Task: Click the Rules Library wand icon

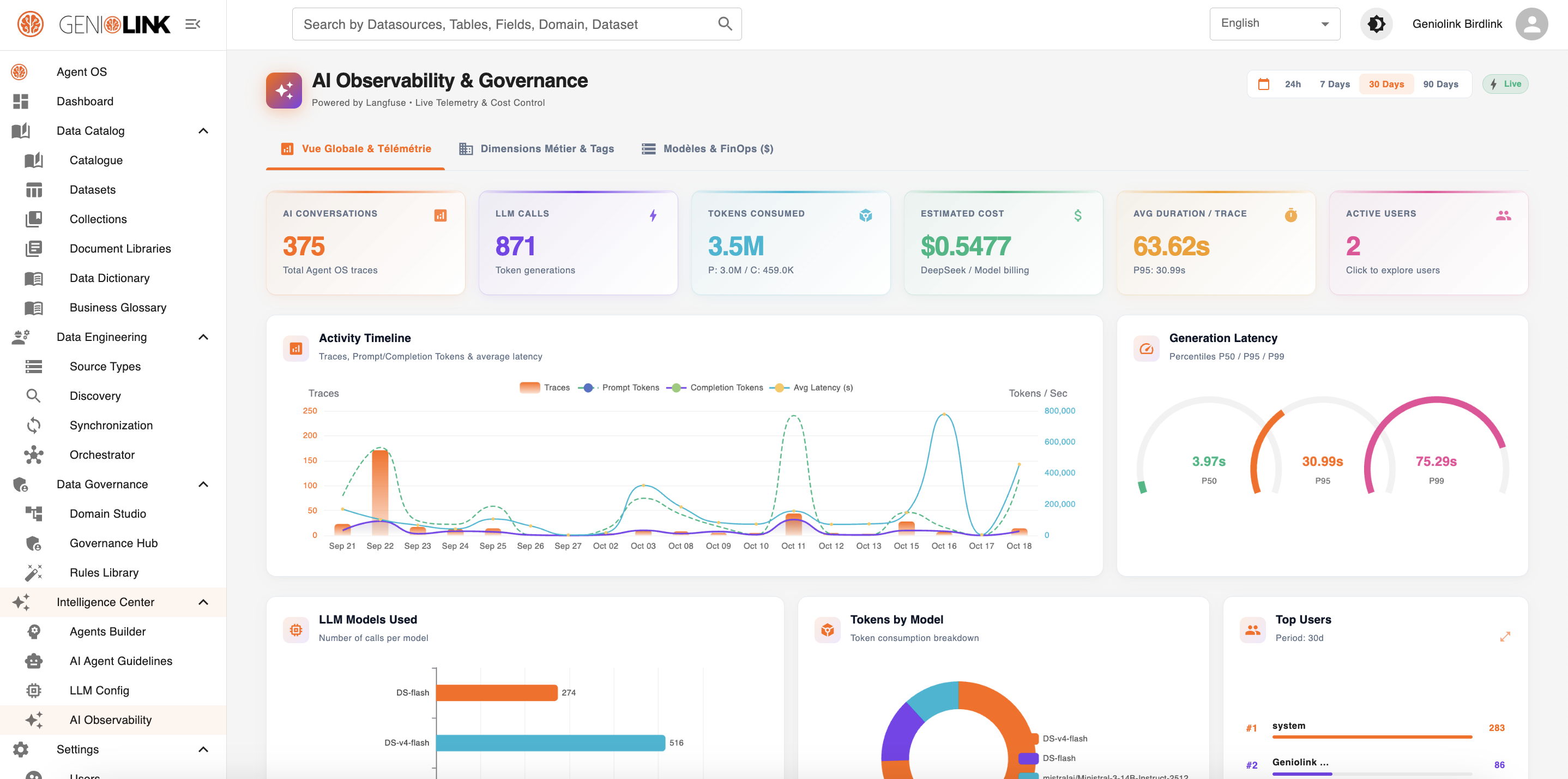Action: pyautogui.click(x=33, y=573)
